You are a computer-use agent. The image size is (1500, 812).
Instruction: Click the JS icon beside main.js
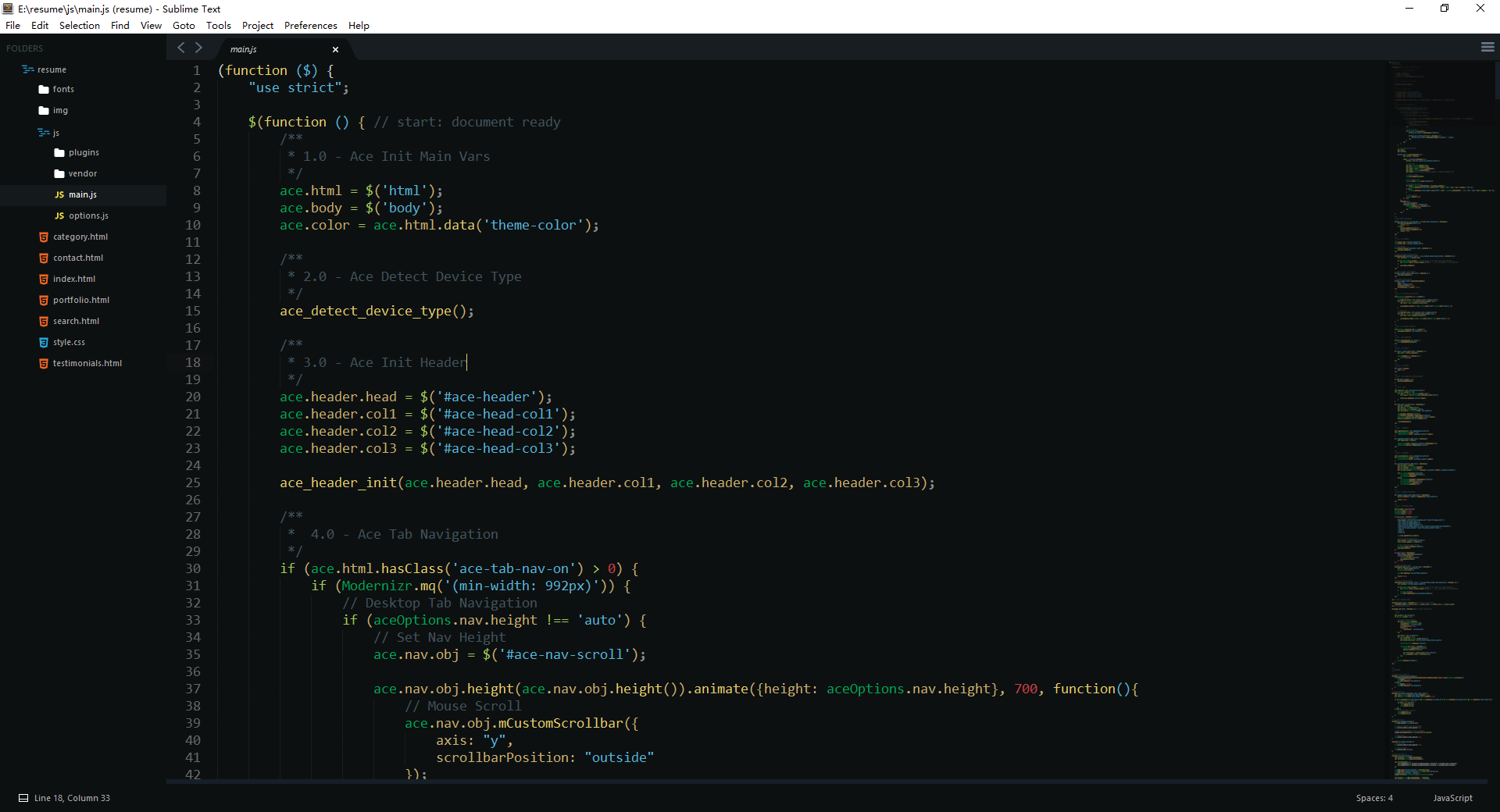pos(59,195)
